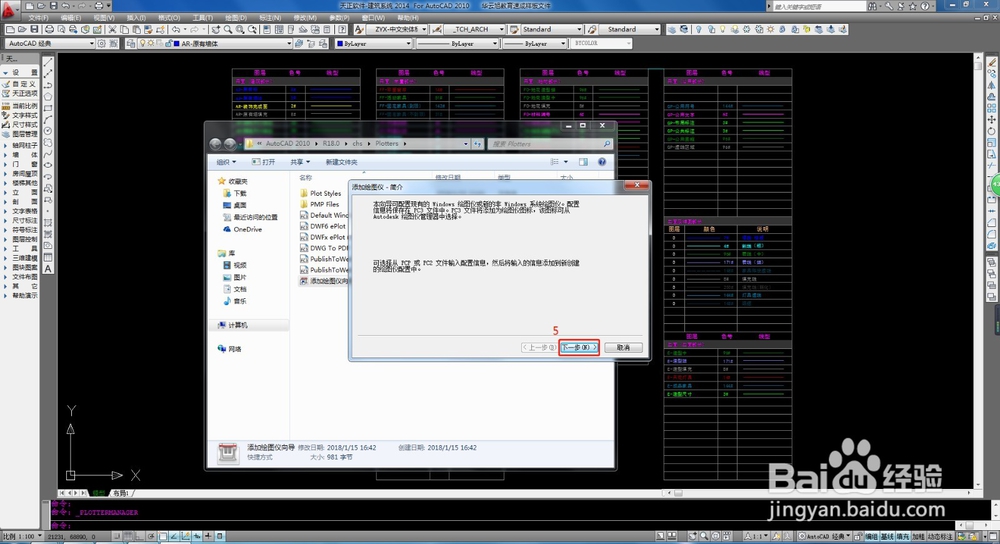This screenshot has height=544, width=1000.
Task: Select the Line draw tool
Action: coord(48,62)
